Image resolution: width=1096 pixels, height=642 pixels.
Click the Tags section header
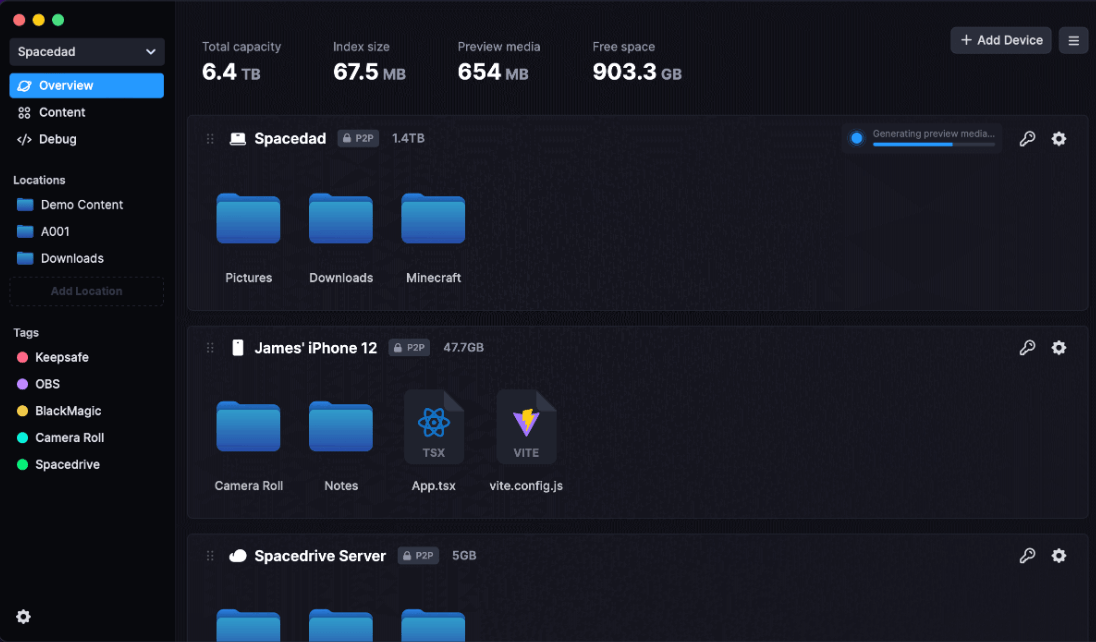26,333
